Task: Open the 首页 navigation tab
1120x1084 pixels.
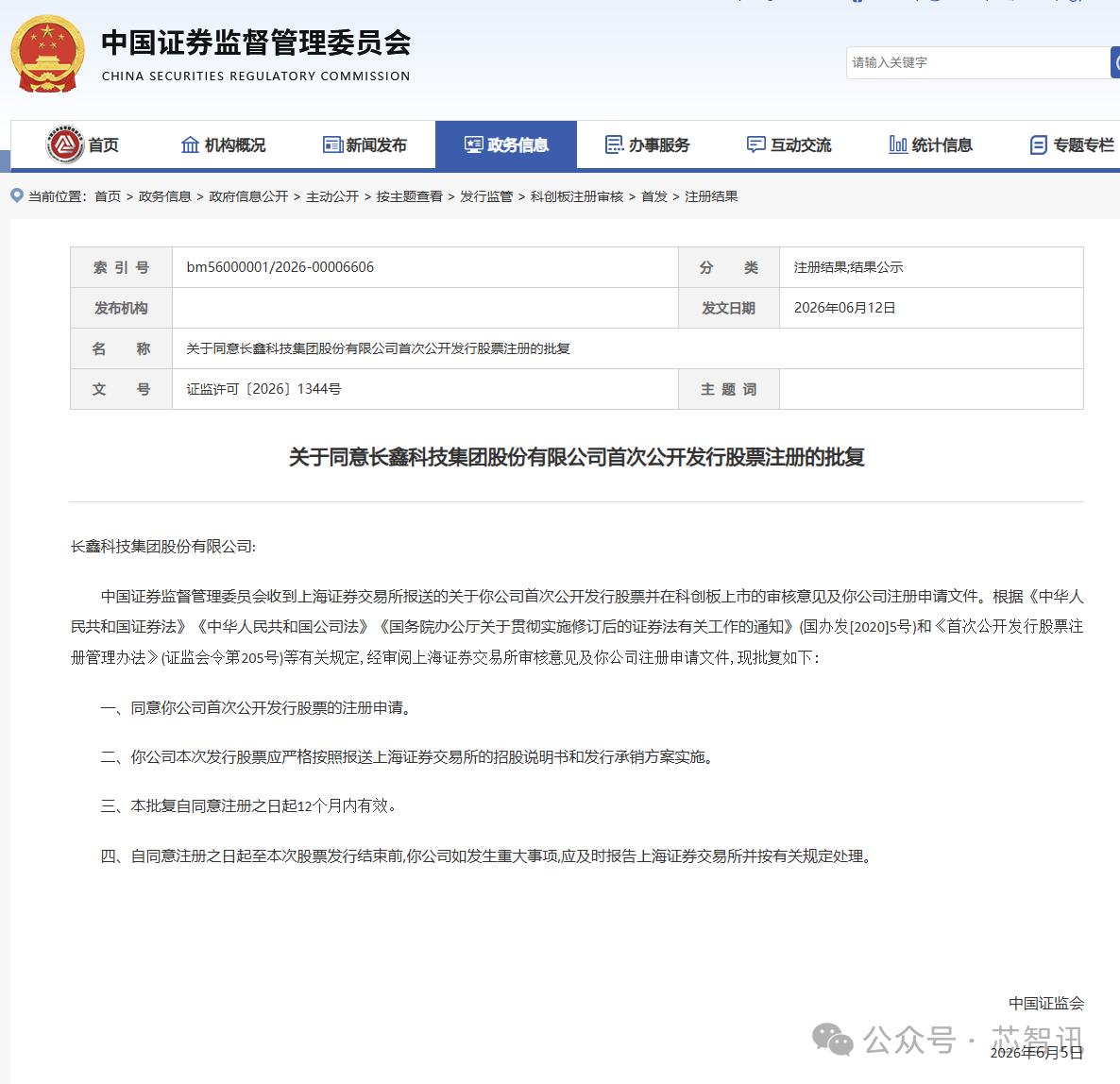Action: coord(82,145)
